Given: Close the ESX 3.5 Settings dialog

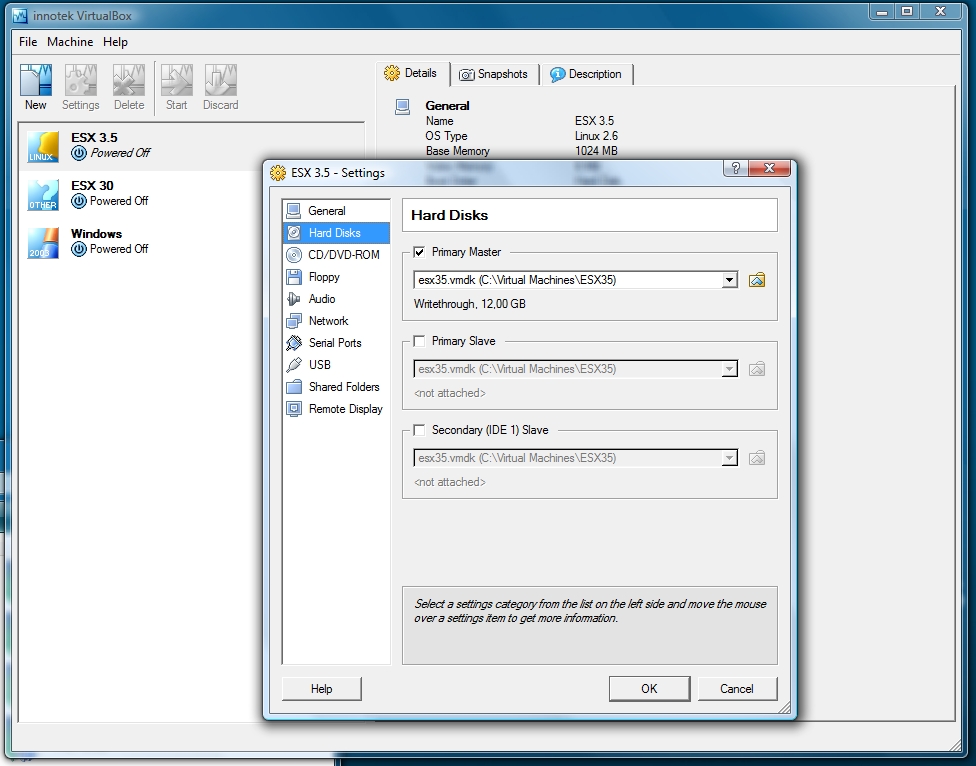Looking at the screenshot, I should point(769,168).
